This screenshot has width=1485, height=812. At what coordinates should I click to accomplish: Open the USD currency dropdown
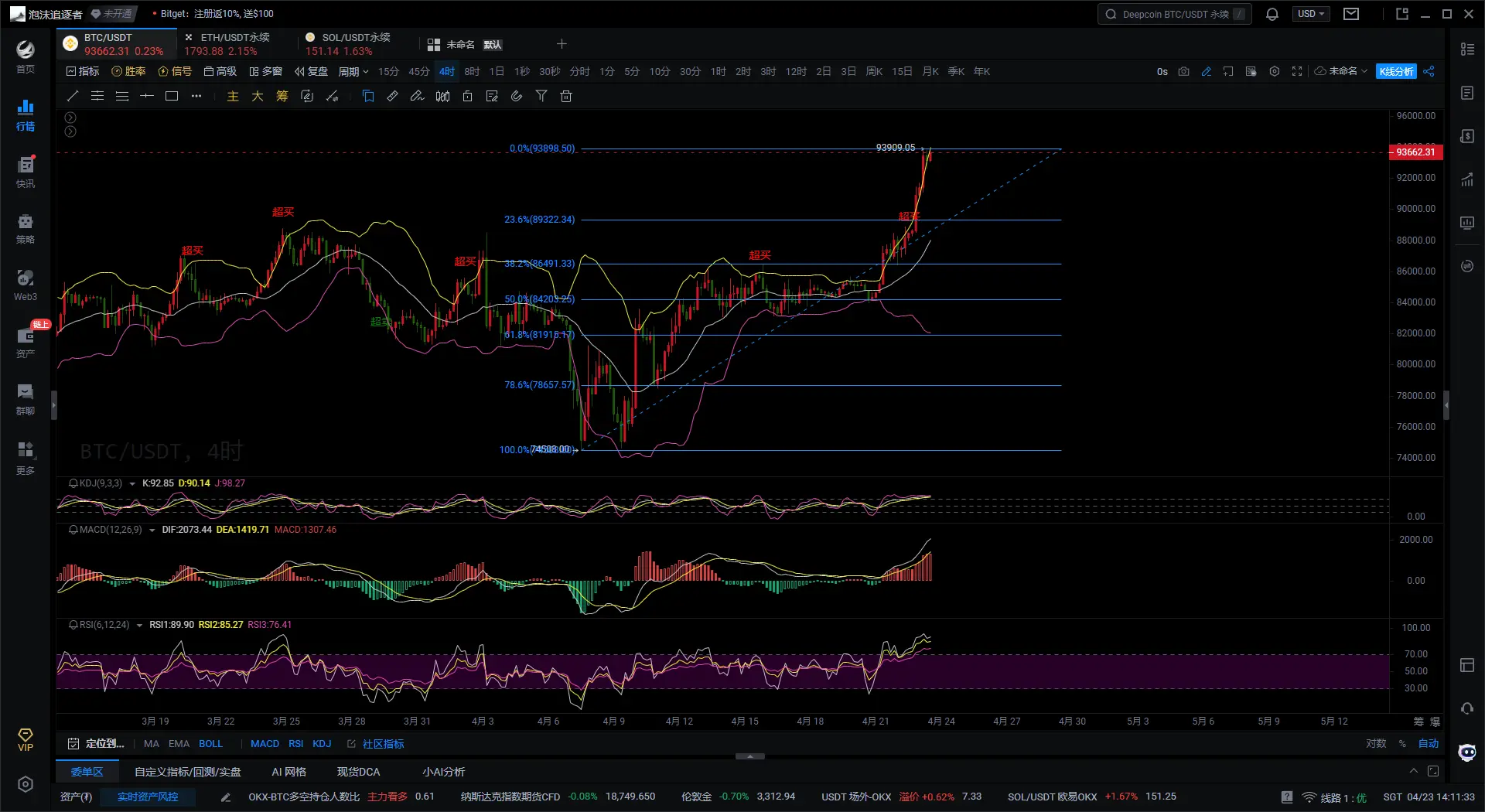(1310, 14)
